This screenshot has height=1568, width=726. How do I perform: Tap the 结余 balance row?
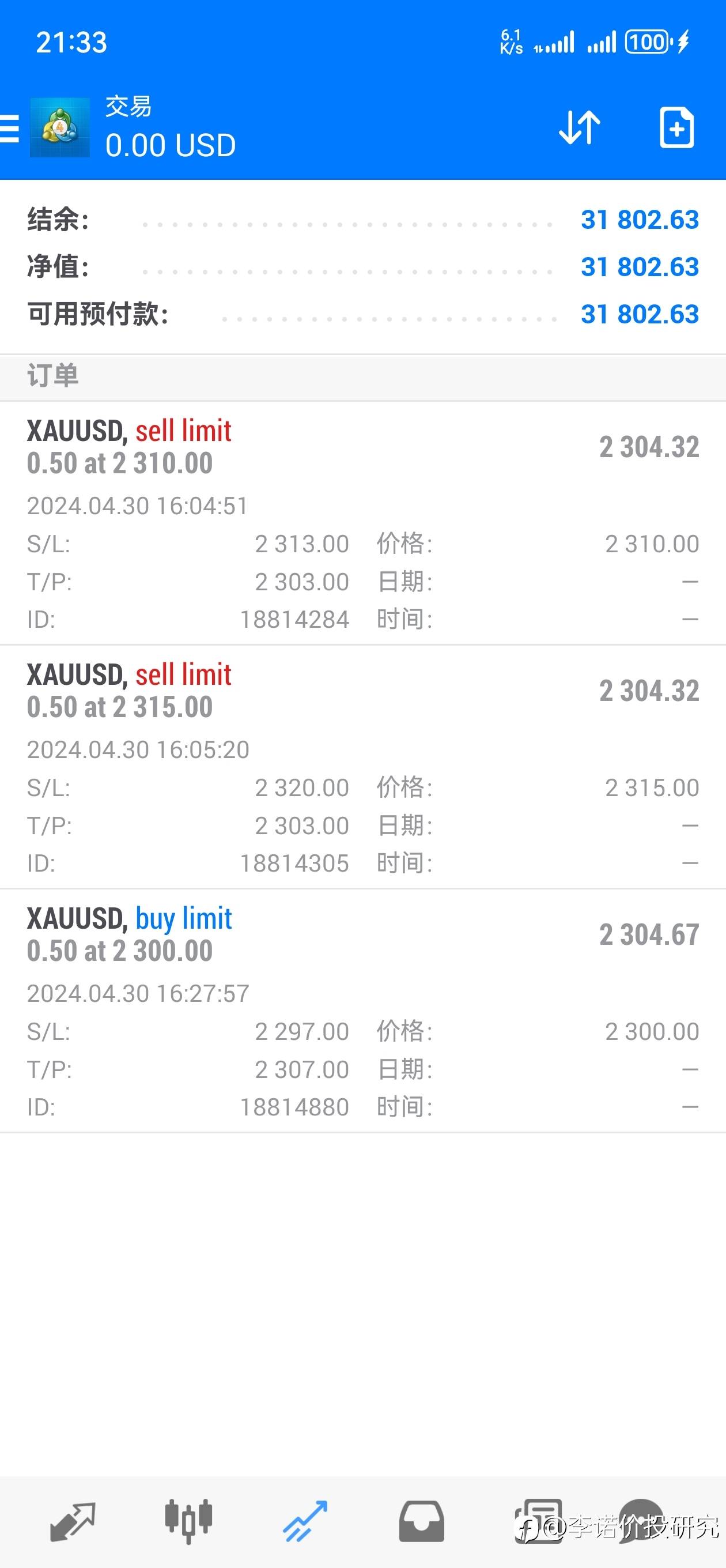(x=362, y=220)
